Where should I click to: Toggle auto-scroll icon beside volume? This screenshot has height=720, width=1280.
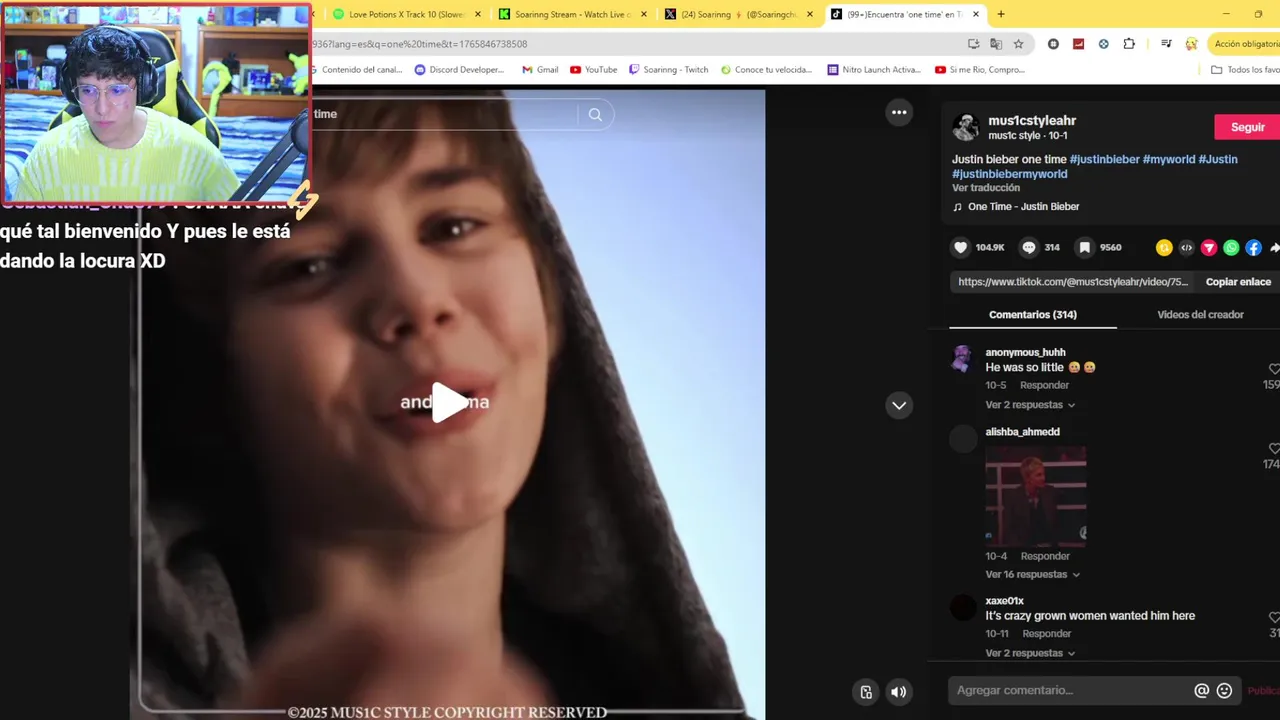[x=866, y=691]
